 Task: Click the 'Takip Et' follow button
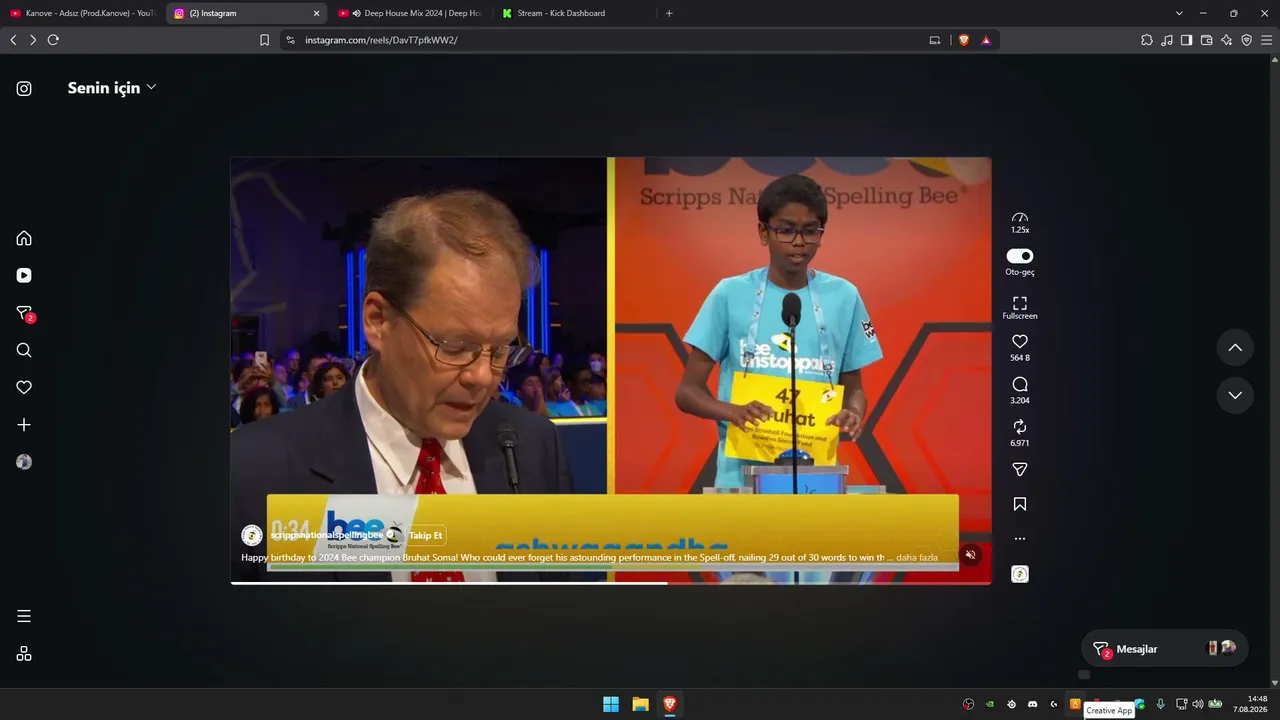point(425,536)
